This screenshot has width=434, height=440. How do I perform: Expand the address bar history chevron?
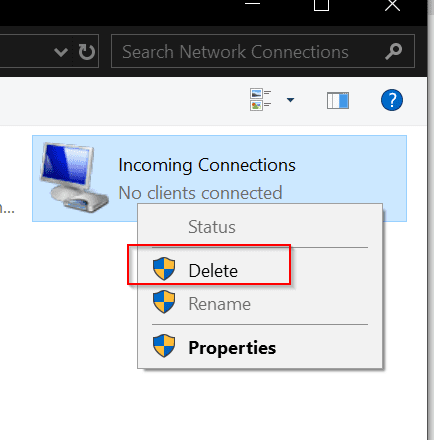click(61, 52)
